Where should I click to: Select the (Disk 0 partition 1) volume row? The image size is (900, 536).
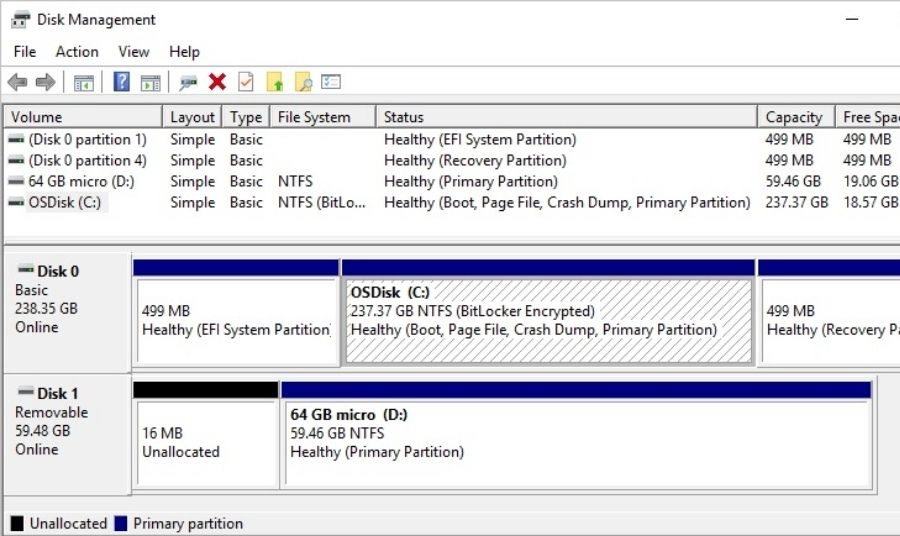[452, 139]
